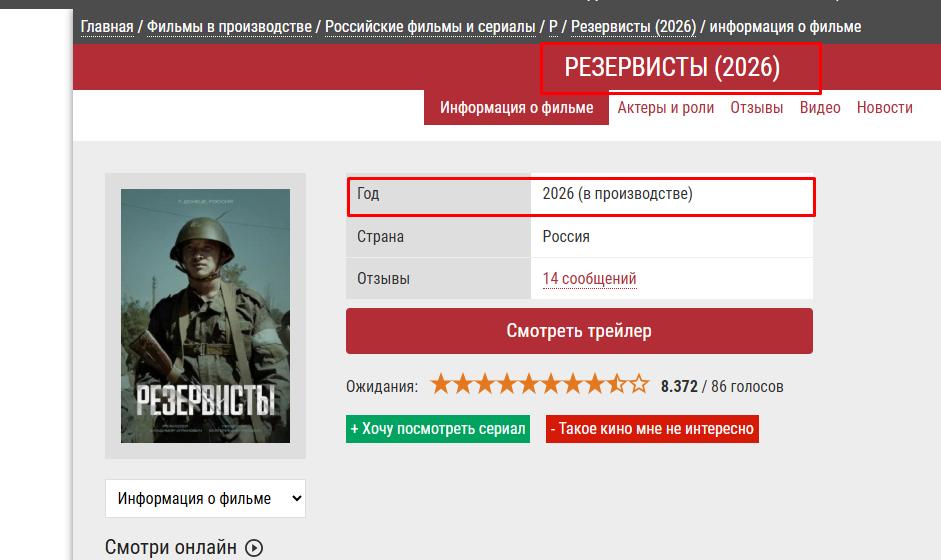Click the tenth rating star
Viewport: 941px width, 560px height.
[x=639, y=385]
